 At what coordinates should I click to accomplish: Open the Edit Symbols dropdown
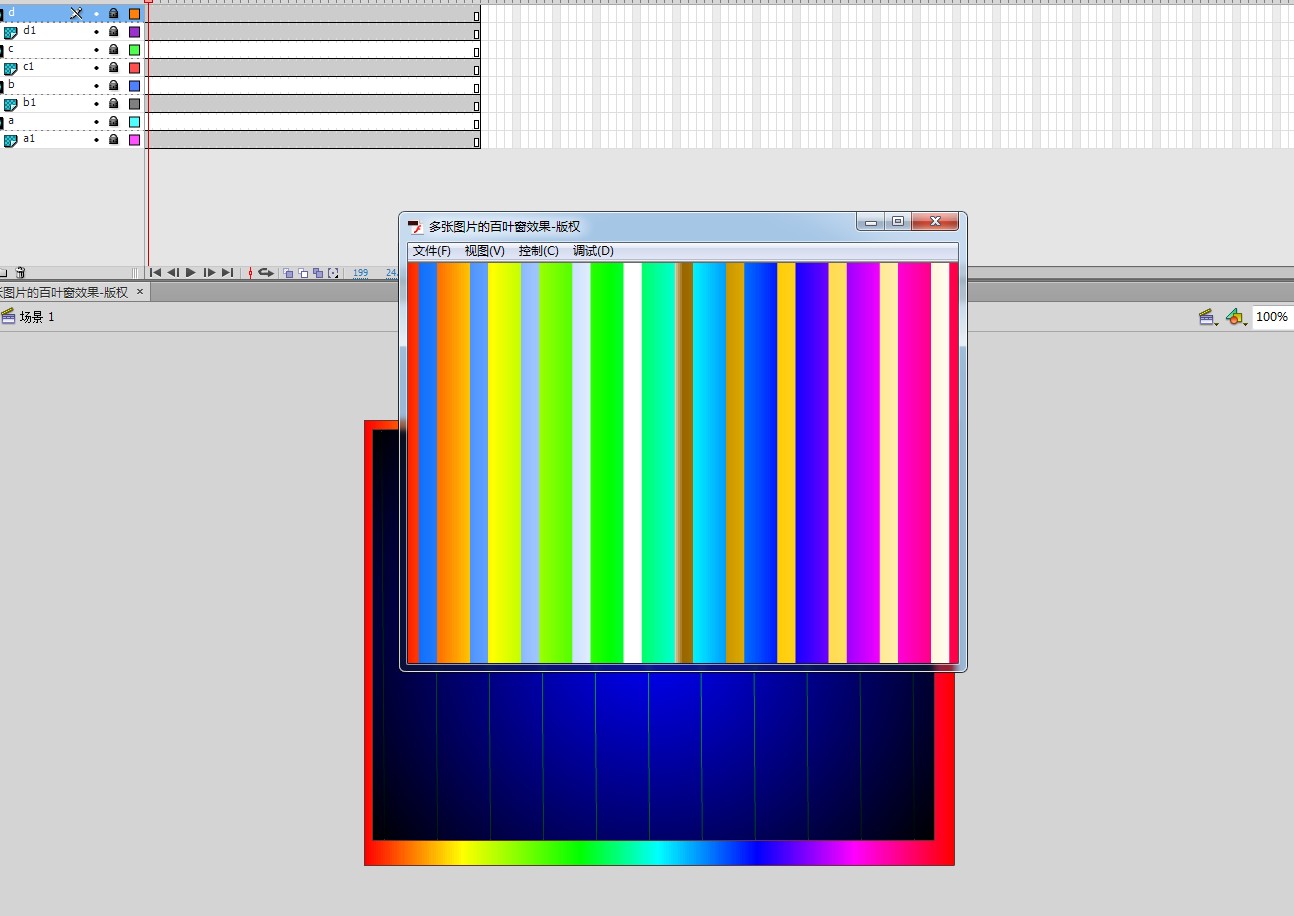pyautogui.click(x=1236, y=317)
